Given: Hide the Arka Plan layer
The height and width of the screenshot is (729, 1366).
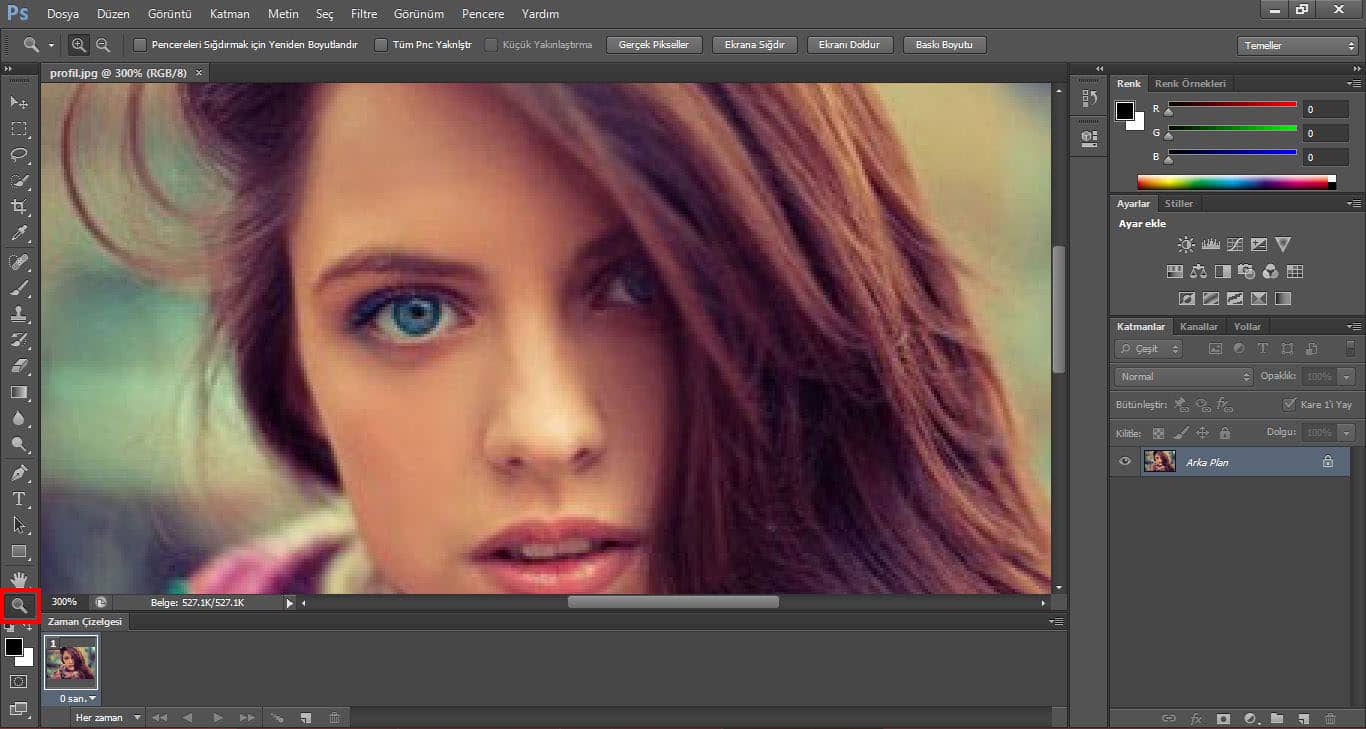Looking at the screenshot, I should [x=1125, y=462].
